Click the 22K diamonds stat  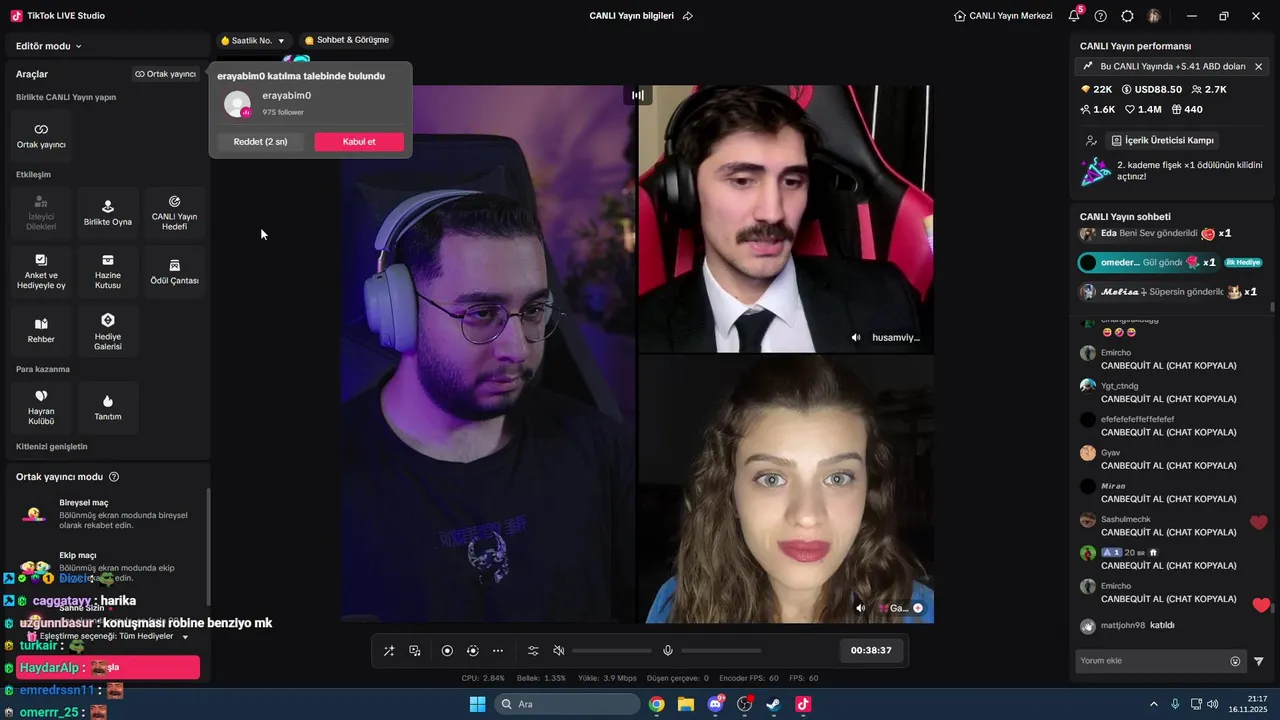[1096, 90]
